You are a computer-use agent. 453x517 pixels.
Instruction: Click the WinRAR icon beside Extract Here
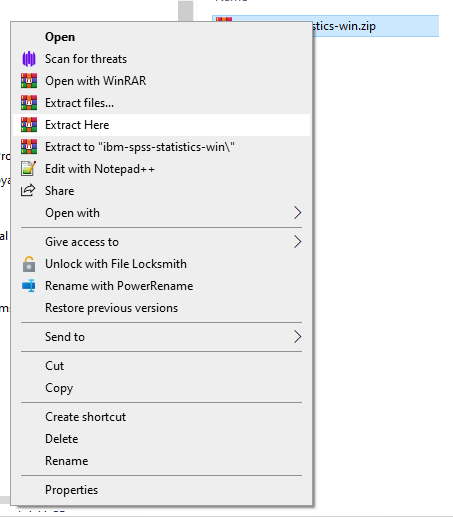pyautogui.click(x=29, y=125)
